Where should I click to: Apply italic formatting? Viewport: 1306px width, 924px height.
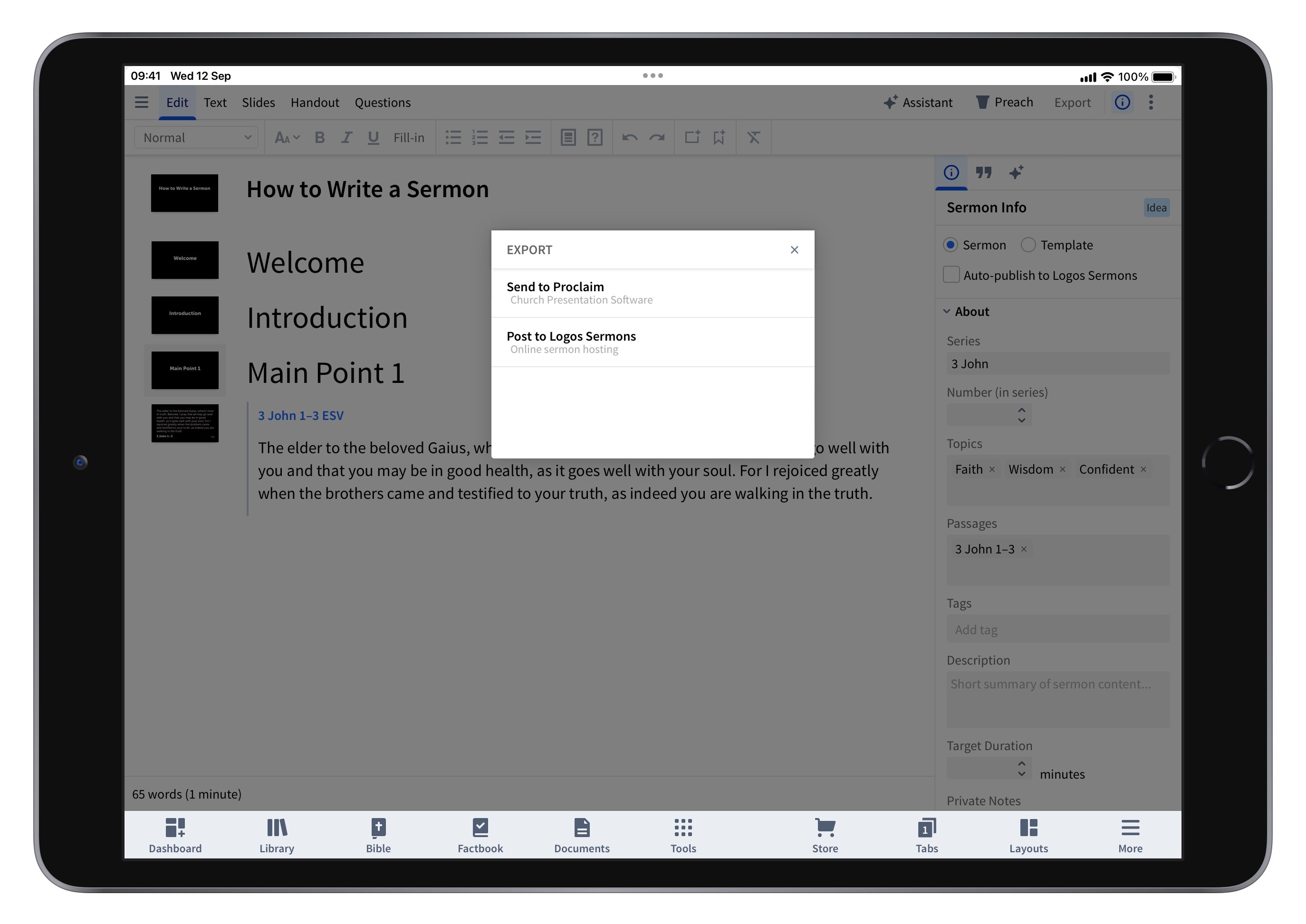pos(346,137)
